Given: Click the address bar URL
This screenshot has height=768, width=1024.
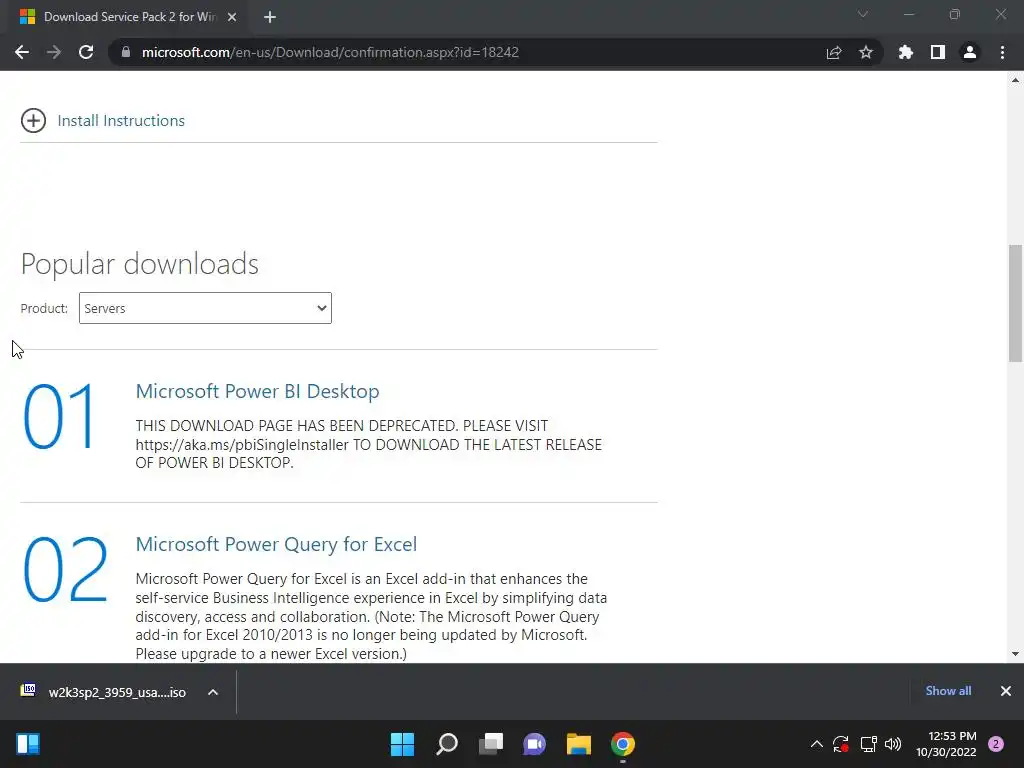Looking at the screenshot, I should point(330,52).
